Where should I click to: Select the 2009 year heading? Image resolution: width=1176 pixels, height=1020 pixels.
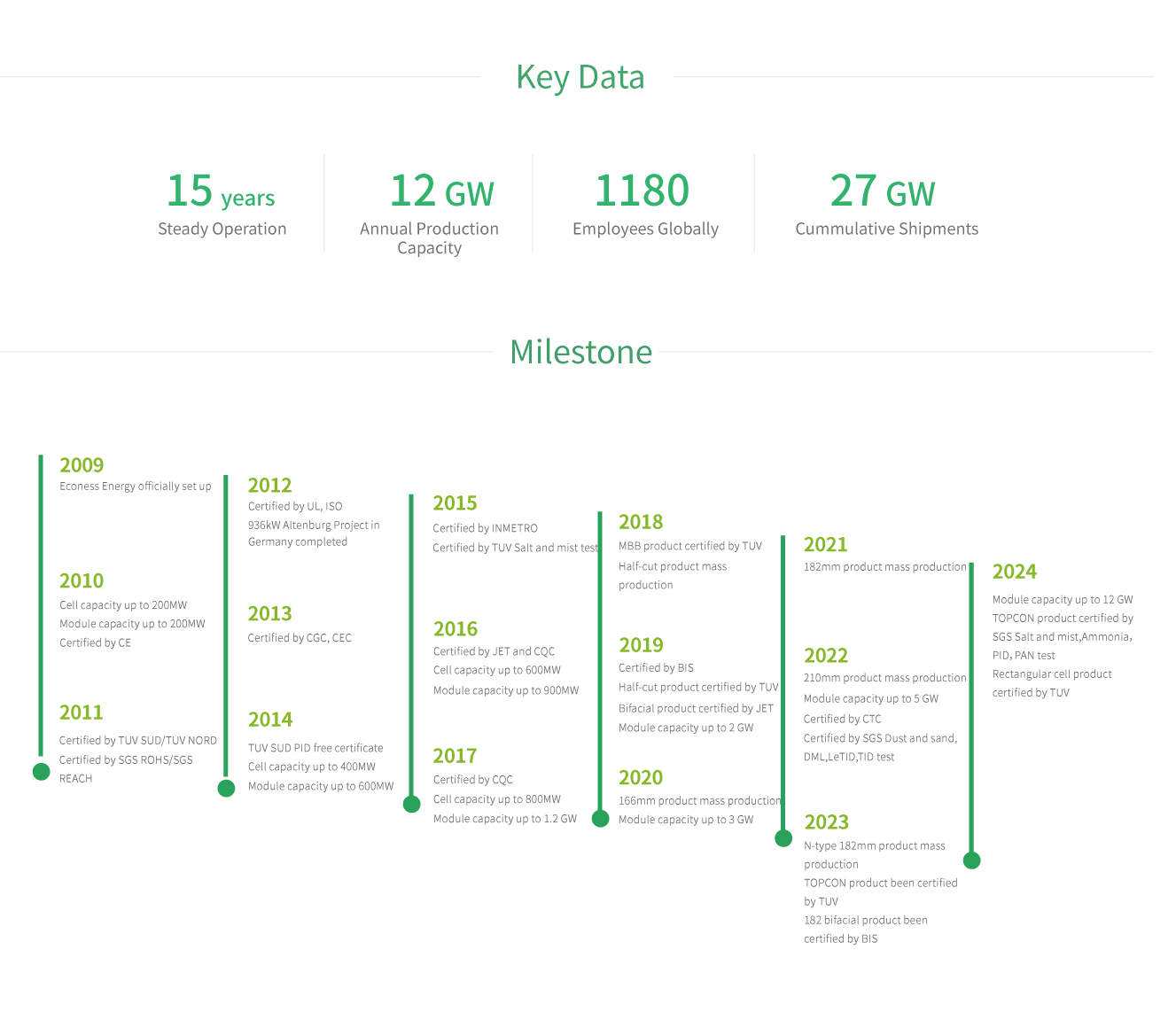click(x=82, y=465)
